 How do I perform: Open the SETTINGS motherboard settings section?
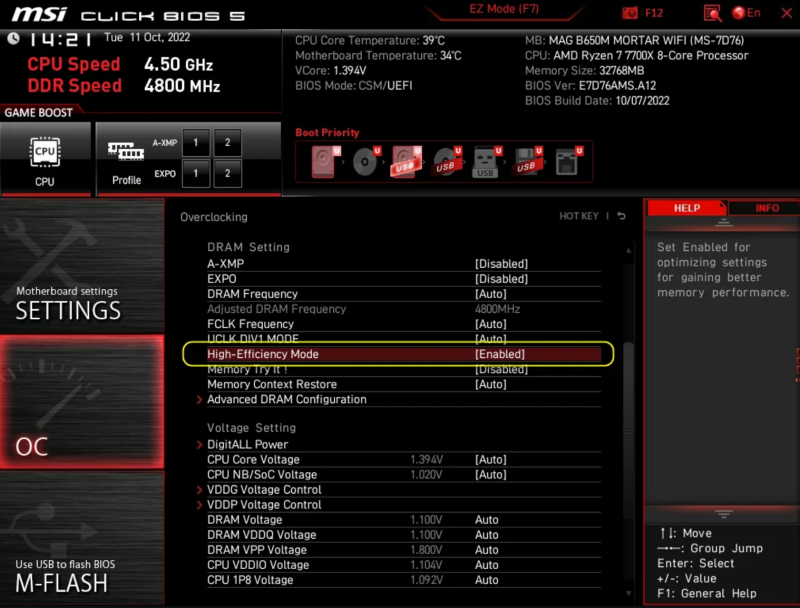coord(82,266)
